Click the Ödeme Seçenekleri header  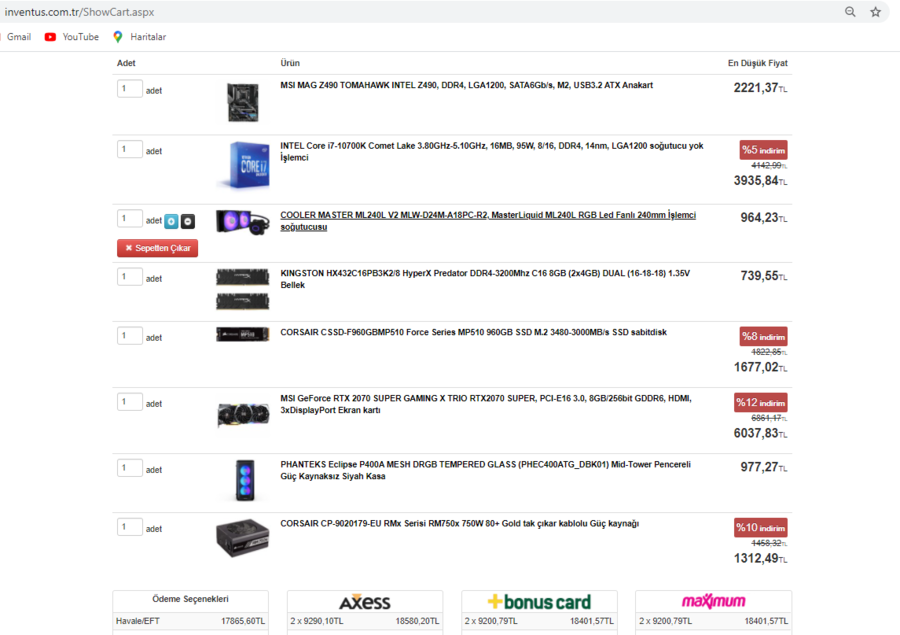[x=191, y=599]
